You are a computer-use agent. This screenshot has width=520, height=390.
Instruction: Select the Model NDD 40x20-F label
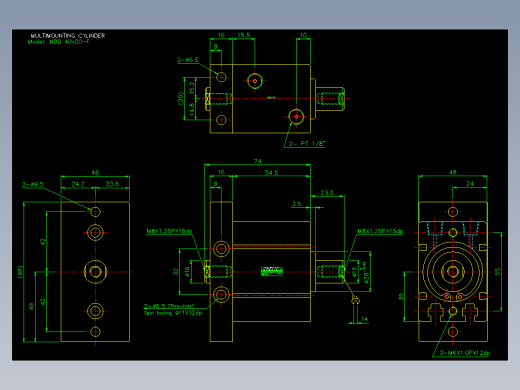pyautogui.click(x=59, y=42)
